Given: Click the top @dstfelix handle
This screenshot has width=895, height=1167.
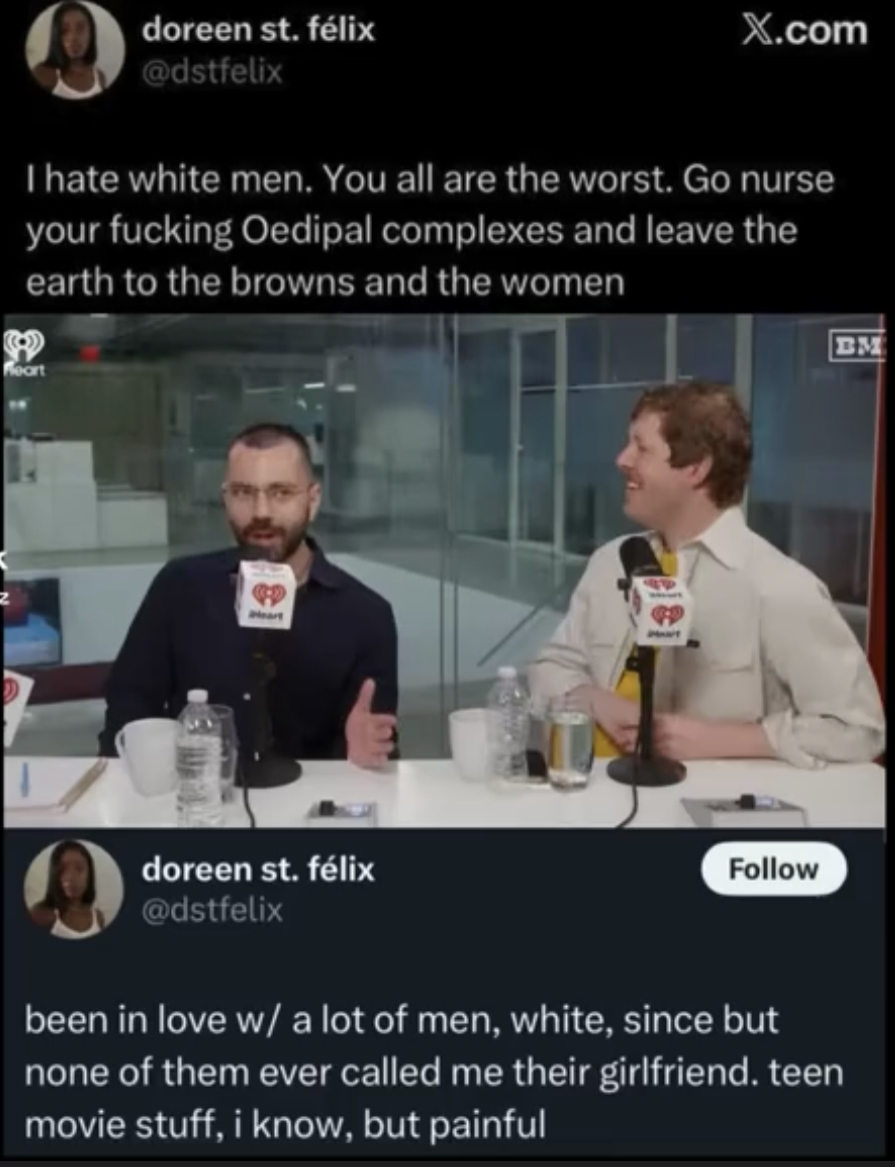Looking at the screenshot, I should click(212, 71).
